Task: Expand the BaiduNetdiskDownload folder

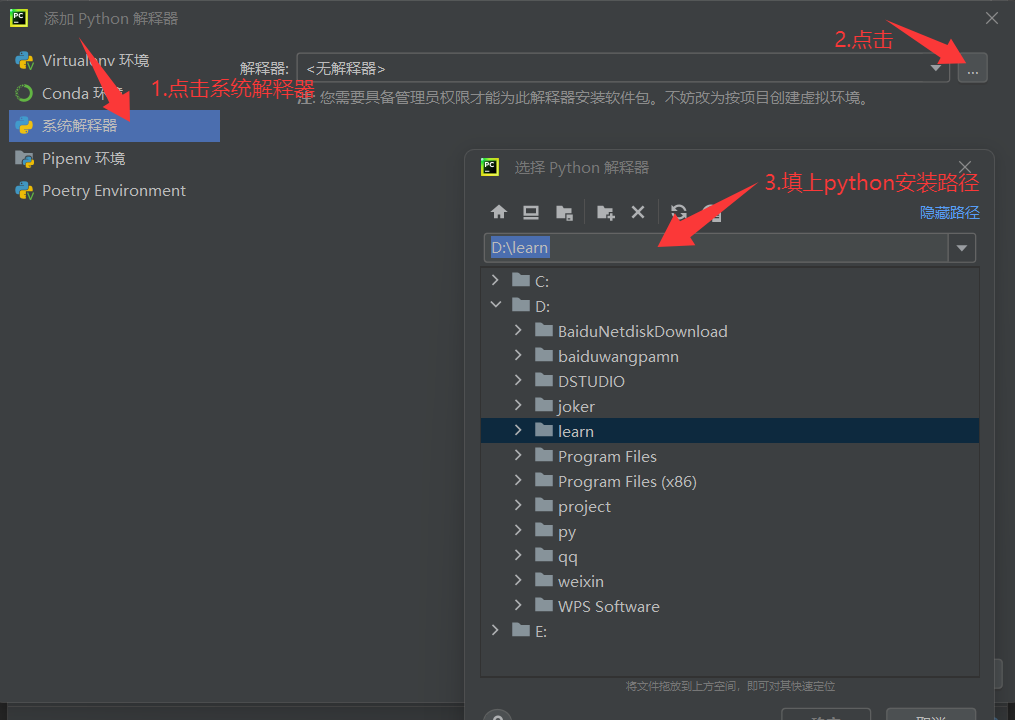Action: coord(518,330)
